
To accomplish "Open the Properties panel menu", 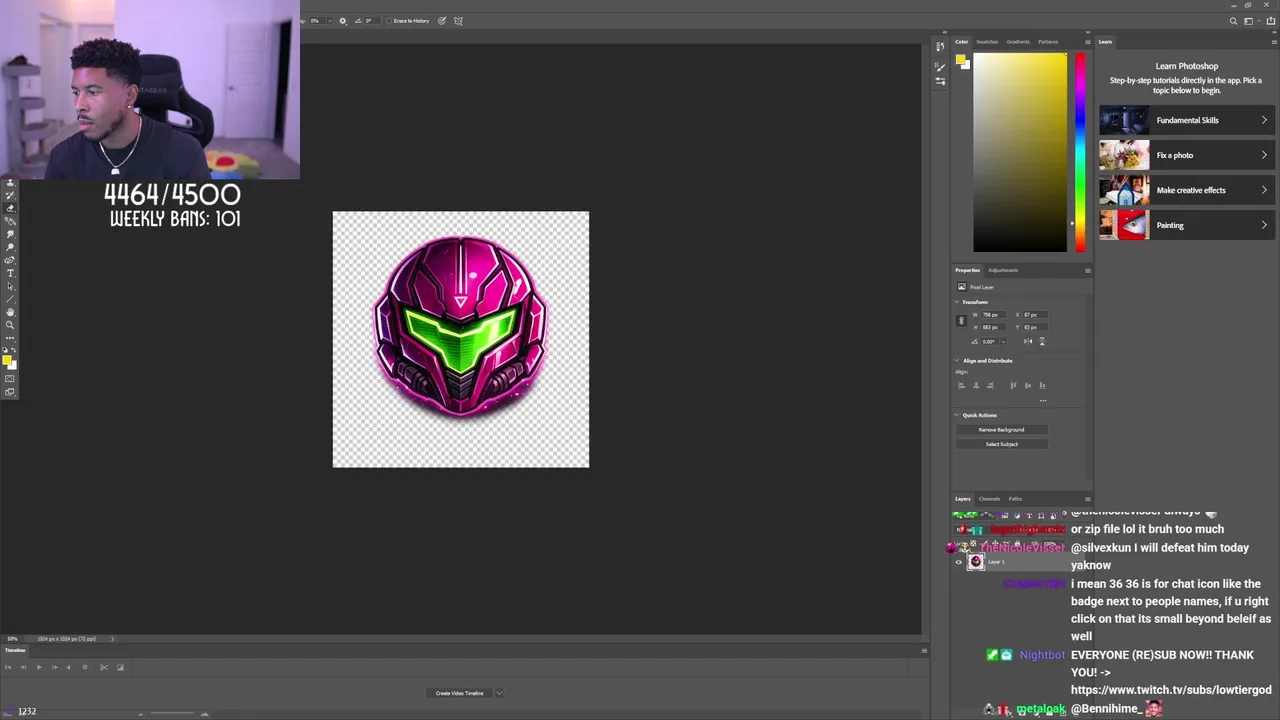I will (1088, 270).
